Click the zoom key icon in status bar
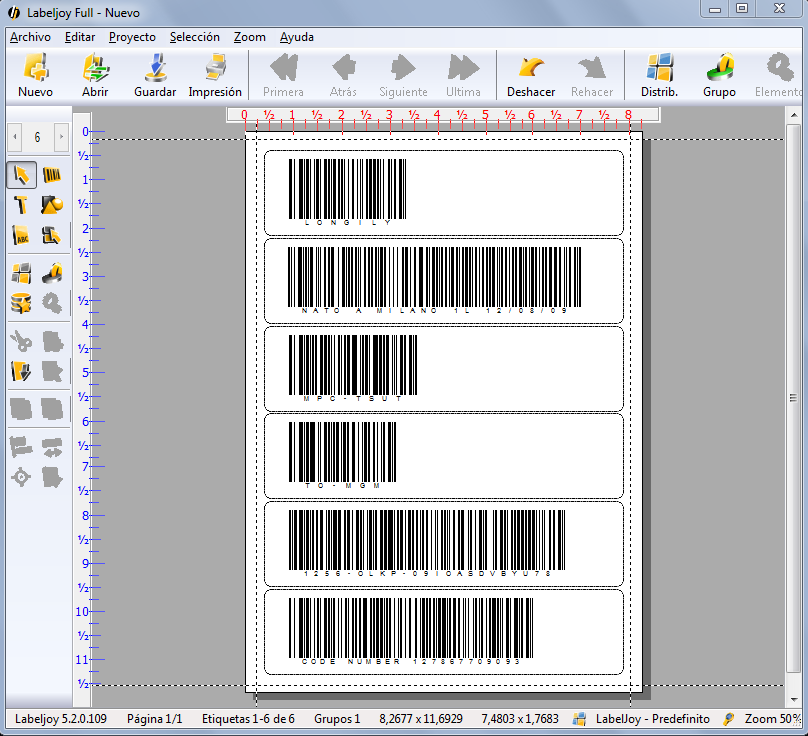Image resolution: width=808 pixels, height=736 pixels. tap(729, 718)
